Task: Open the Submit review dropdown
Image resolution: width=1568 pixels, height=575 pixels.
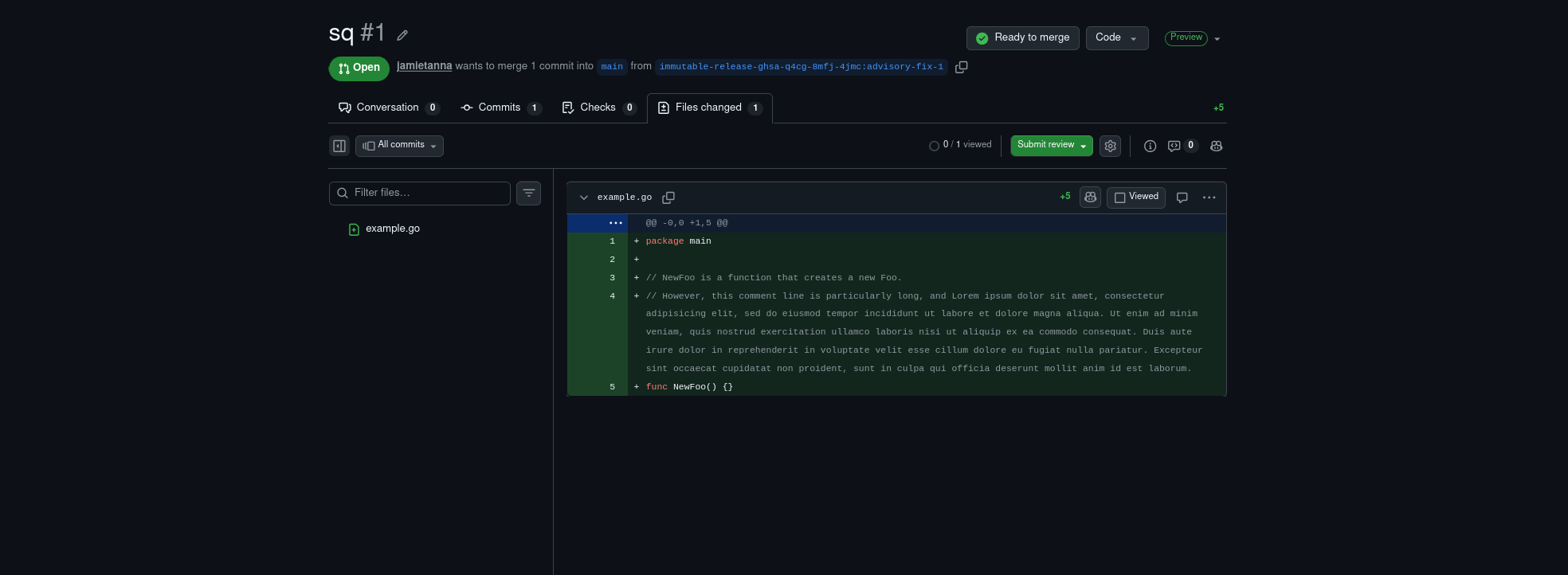Action: 1052,146
